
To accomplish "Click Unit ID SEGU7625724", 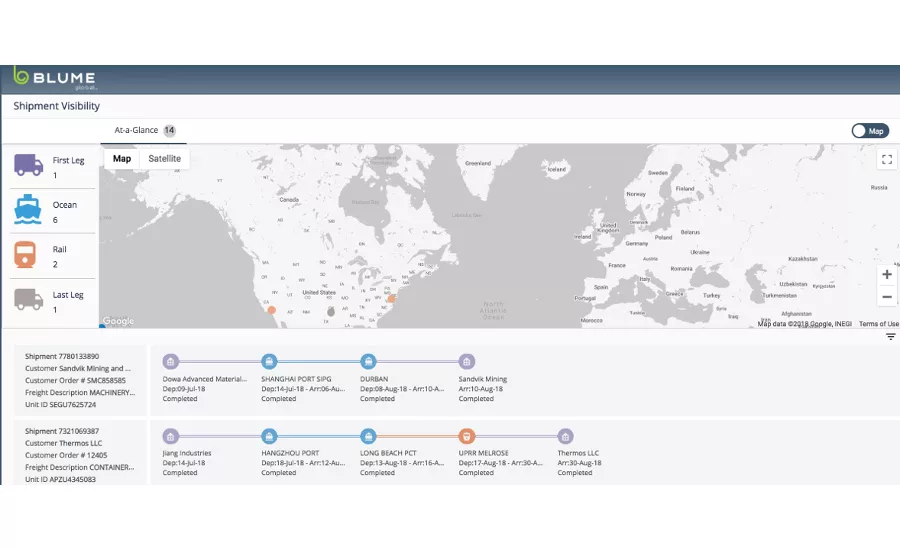I will point(60,405).
